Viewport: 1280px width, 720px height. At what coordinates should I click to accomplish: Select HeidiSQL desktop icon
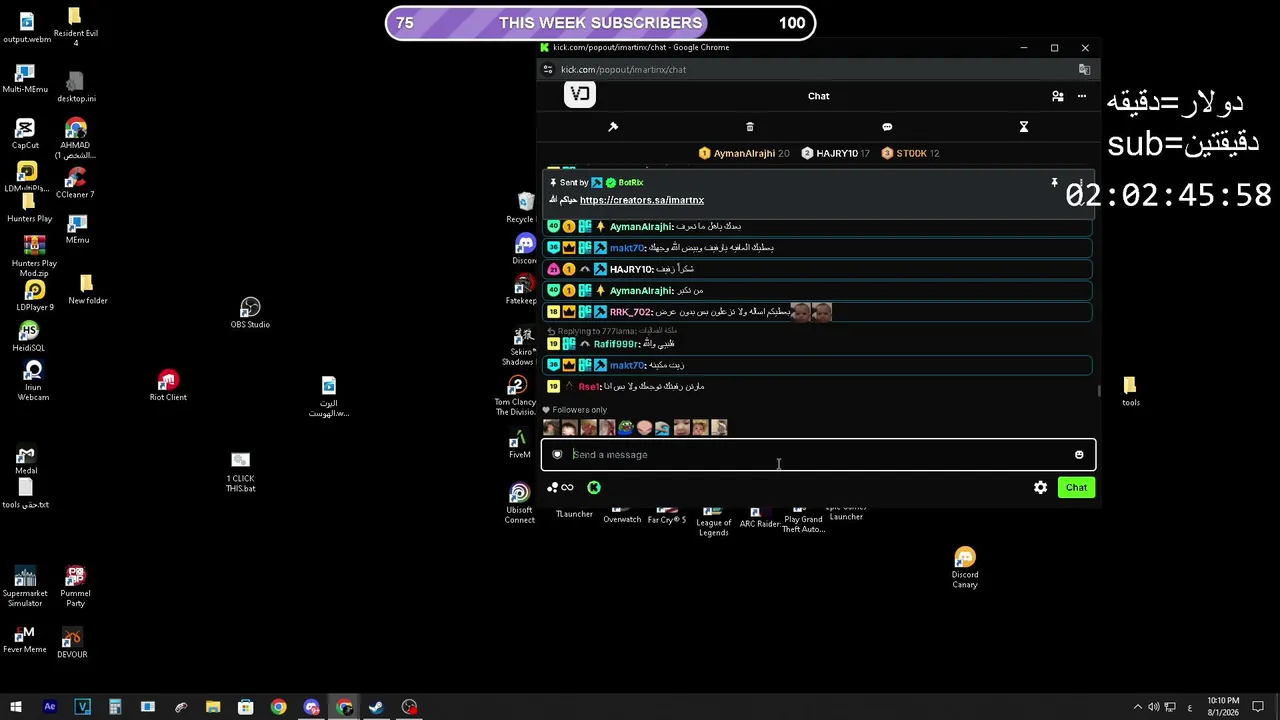tap(28, 337)
